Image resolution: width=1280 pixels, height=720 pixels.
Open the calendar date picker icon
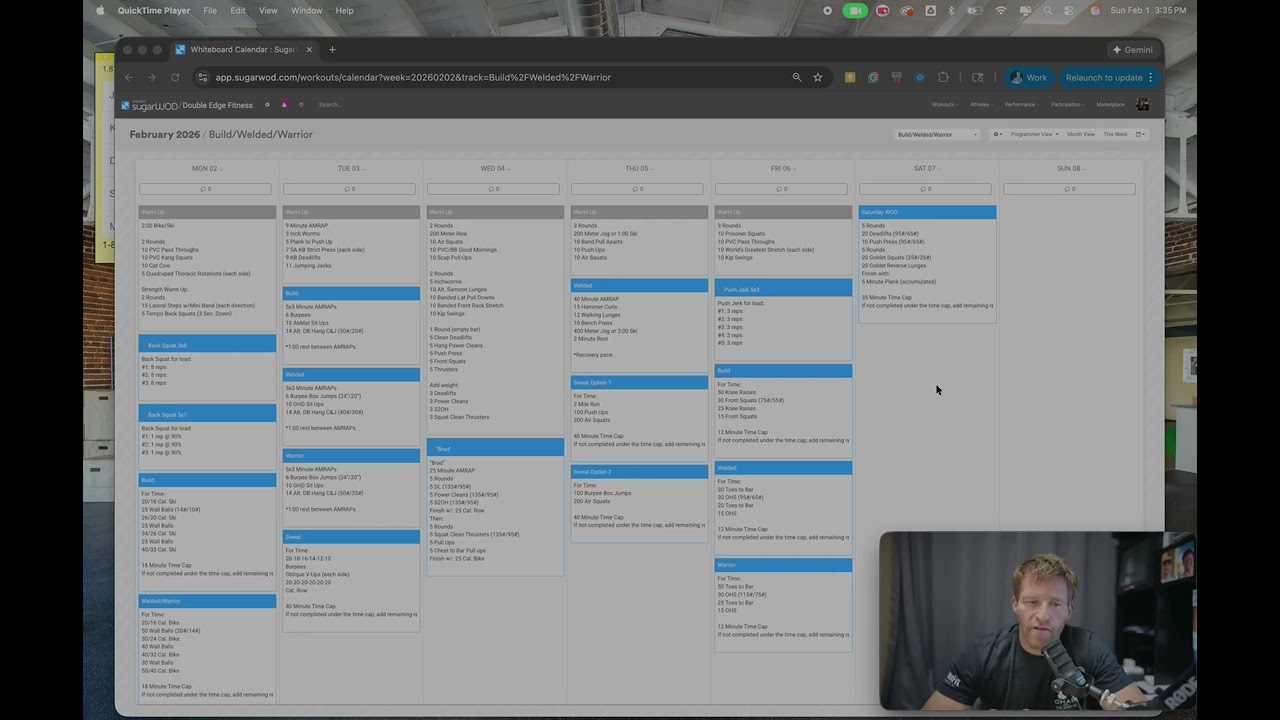[x=1141, y=134]
